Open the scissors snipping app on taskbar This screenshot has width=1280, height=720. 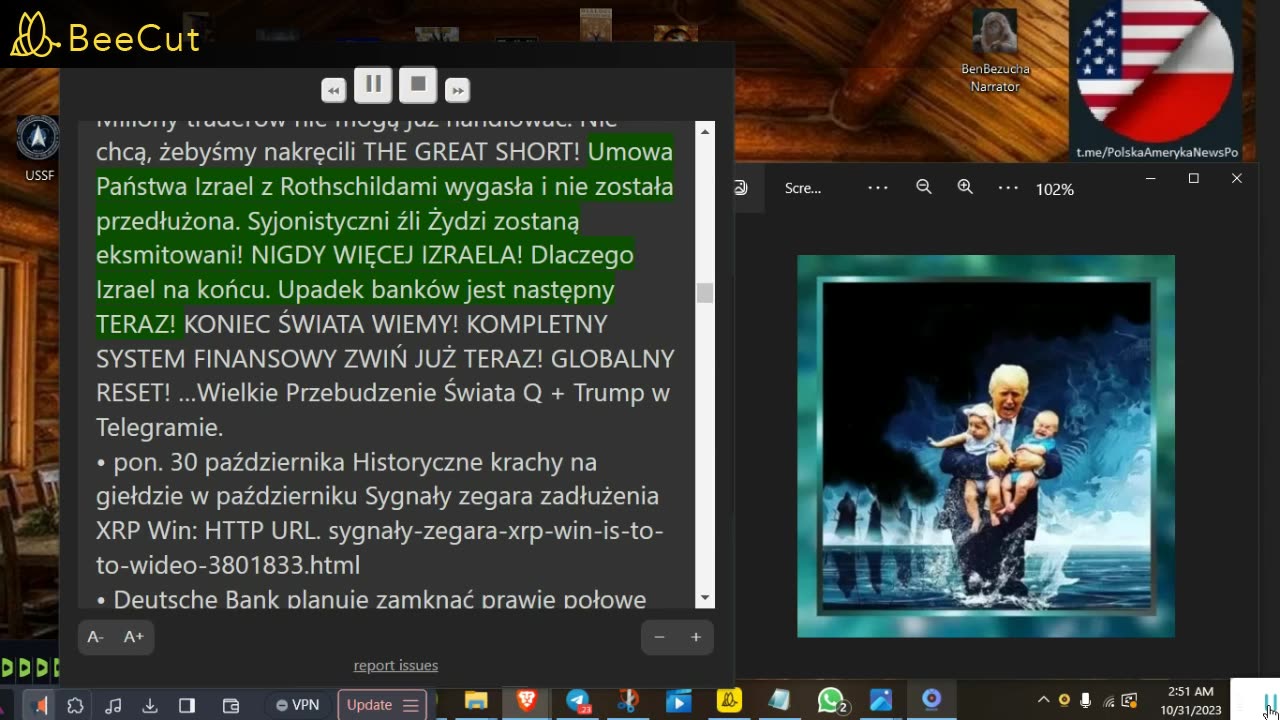(628, 701)
